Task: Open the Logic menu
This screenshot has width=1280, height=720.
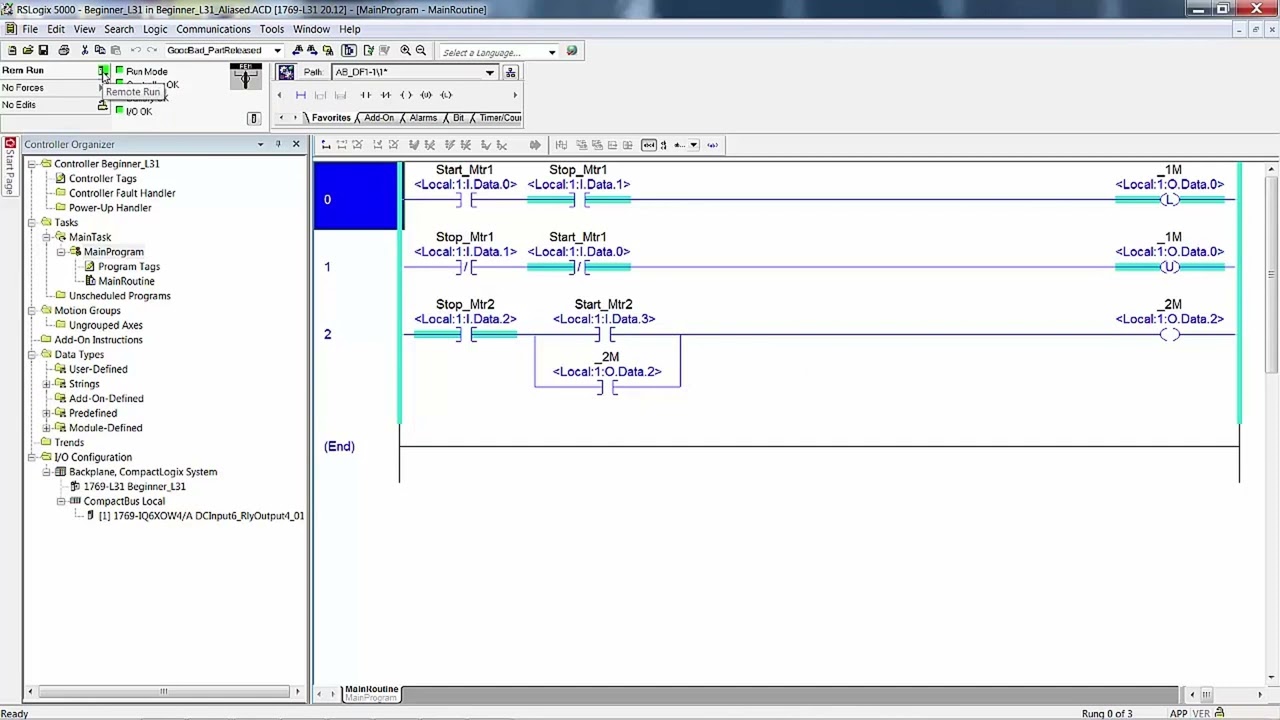Action: click(x=155, y=29)
